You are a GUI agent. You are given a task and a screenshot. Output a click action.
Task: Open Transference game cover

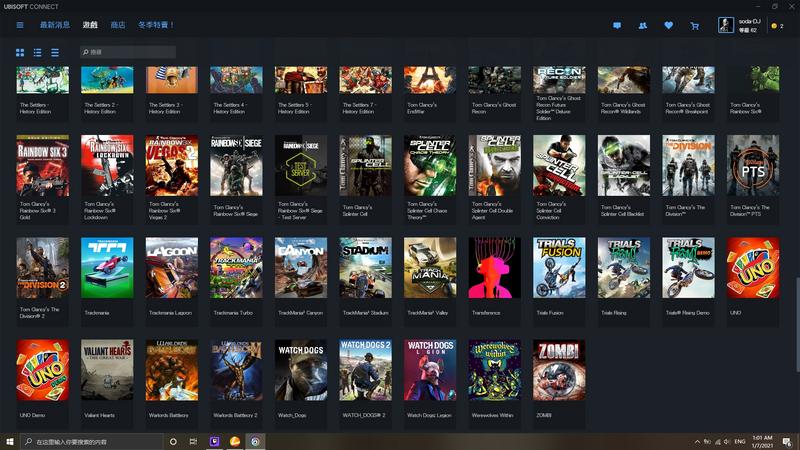(495, 268)
